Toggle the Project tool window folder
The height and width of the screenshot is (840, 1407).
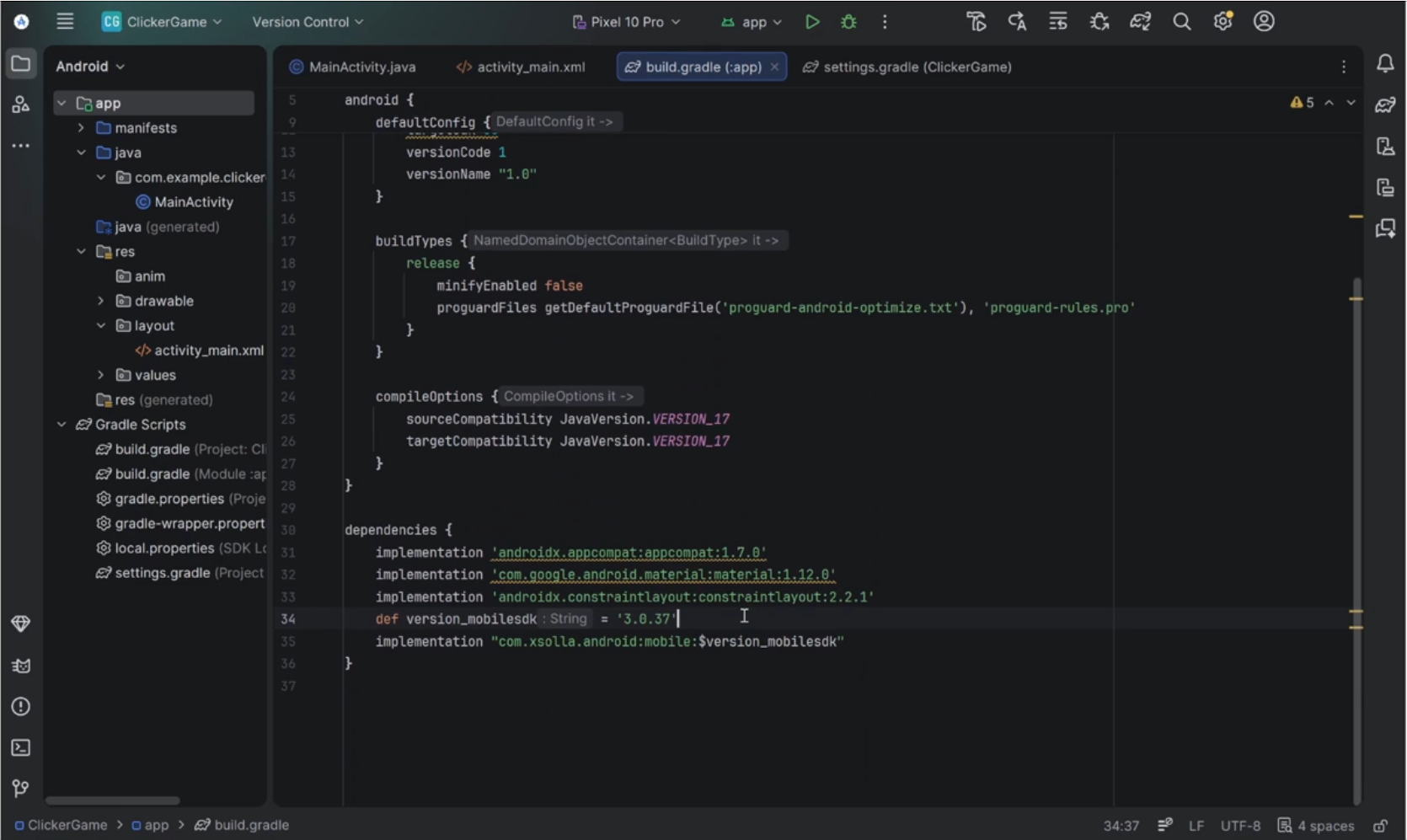(x=21, y=63)
